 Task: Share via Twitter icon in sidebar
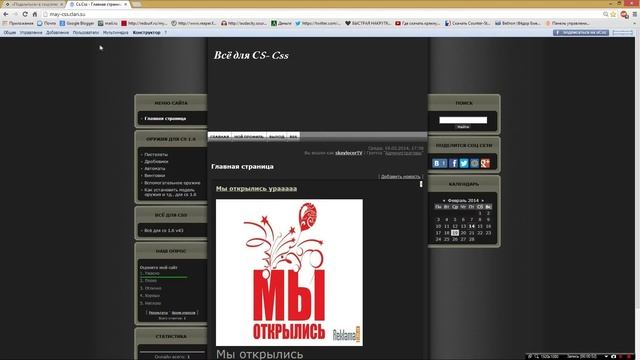[464, 163]
